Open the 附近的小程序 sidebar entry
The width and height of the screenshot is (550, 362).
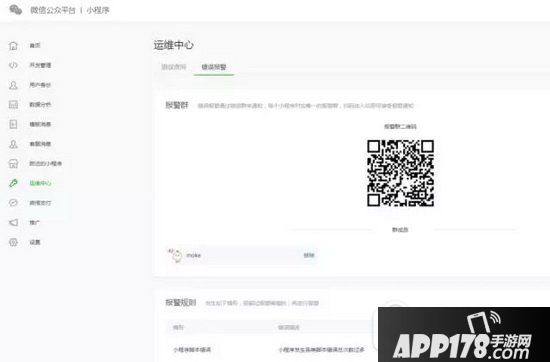coord(46,163)
